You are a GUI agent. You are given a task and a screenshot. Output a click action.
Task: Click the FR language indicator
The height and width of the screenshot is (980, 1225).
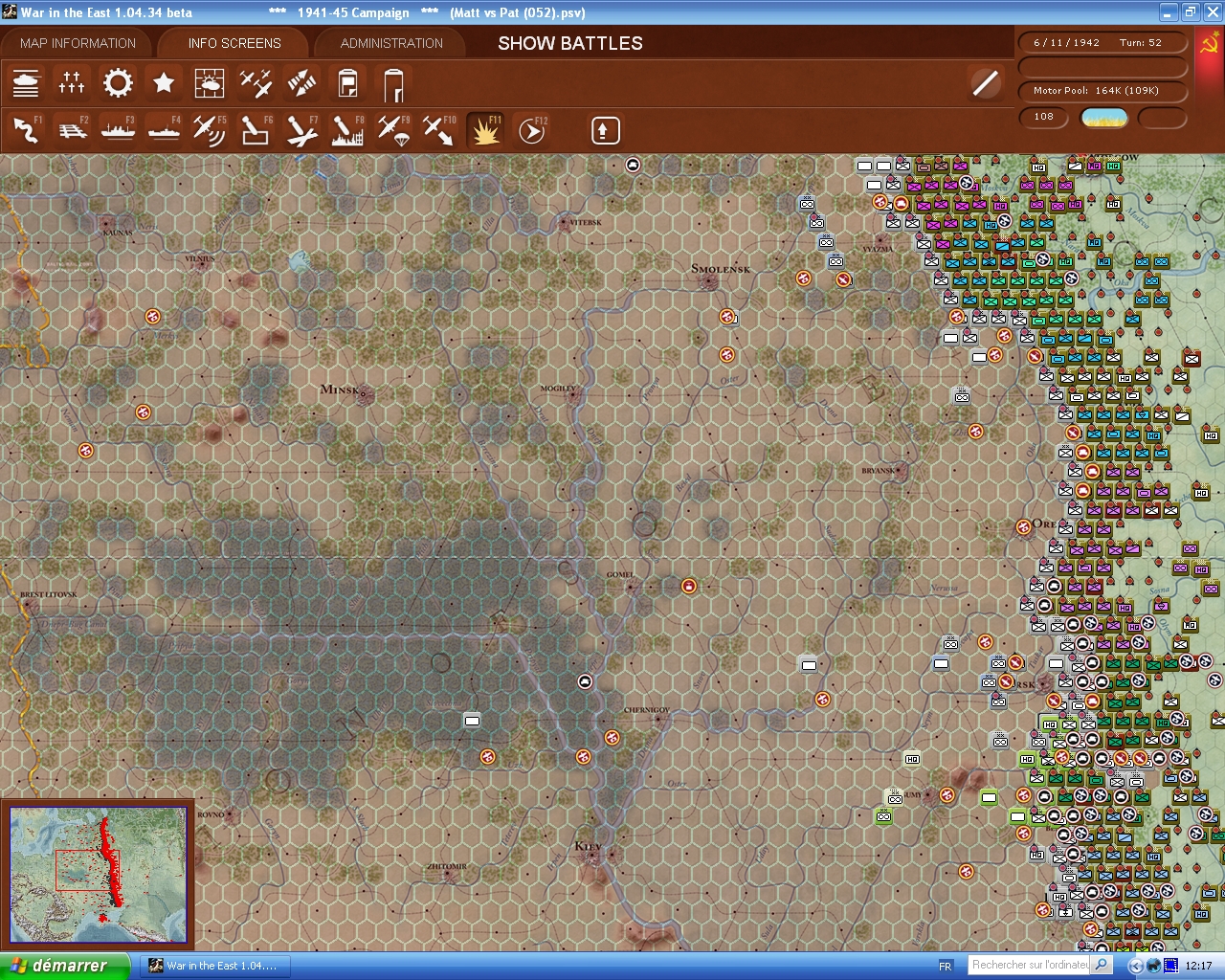(946, 967)
